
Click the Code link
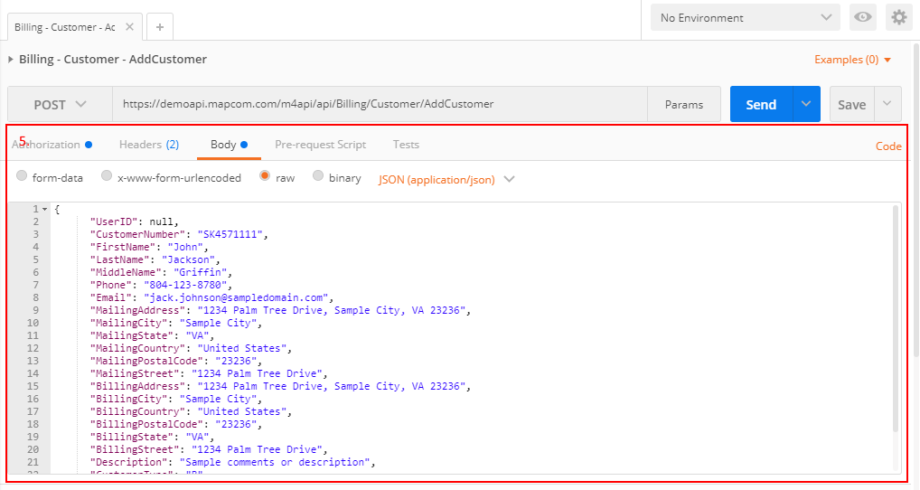888,146
